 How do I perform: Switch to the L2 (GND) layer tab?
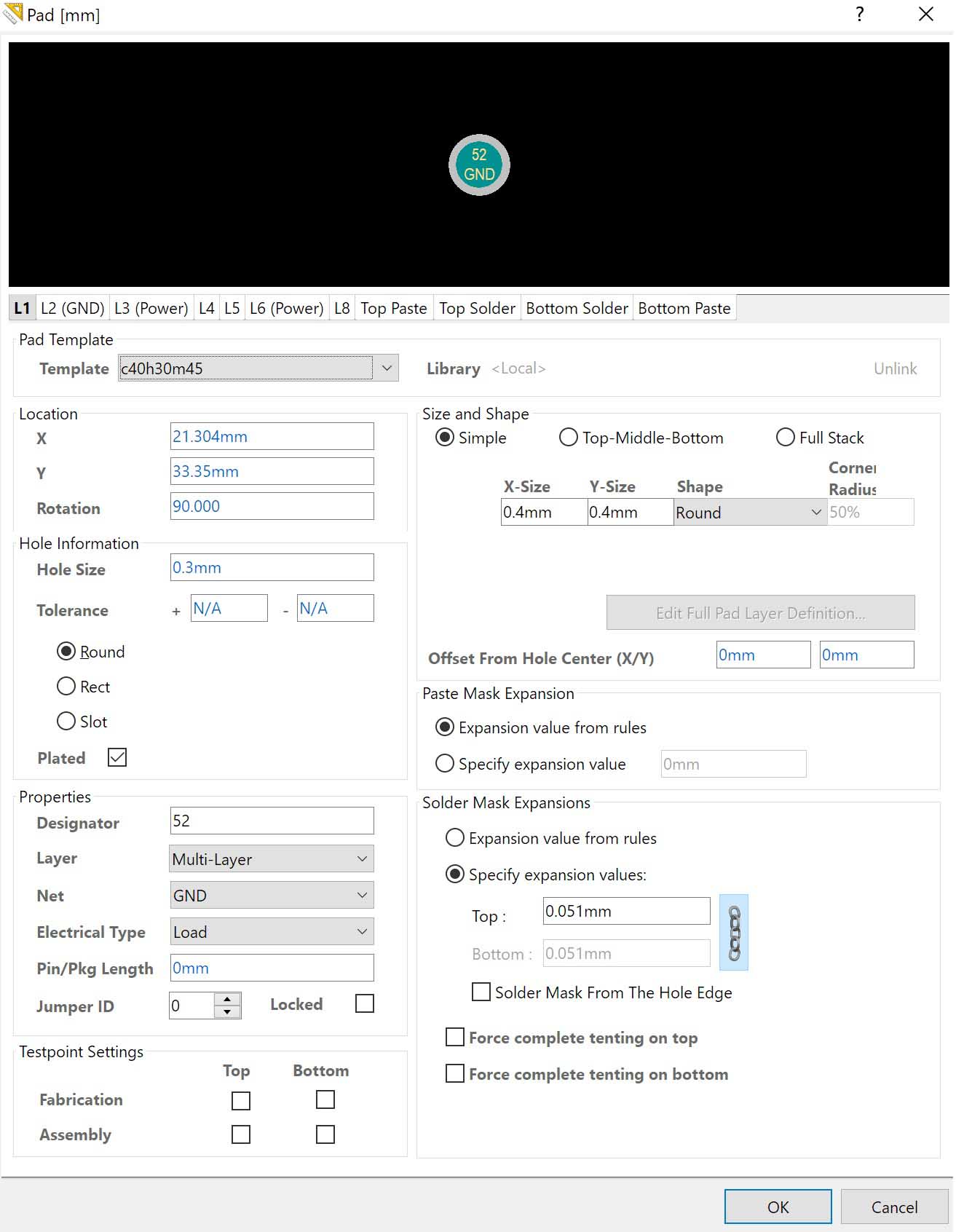(x=72, y=309)
